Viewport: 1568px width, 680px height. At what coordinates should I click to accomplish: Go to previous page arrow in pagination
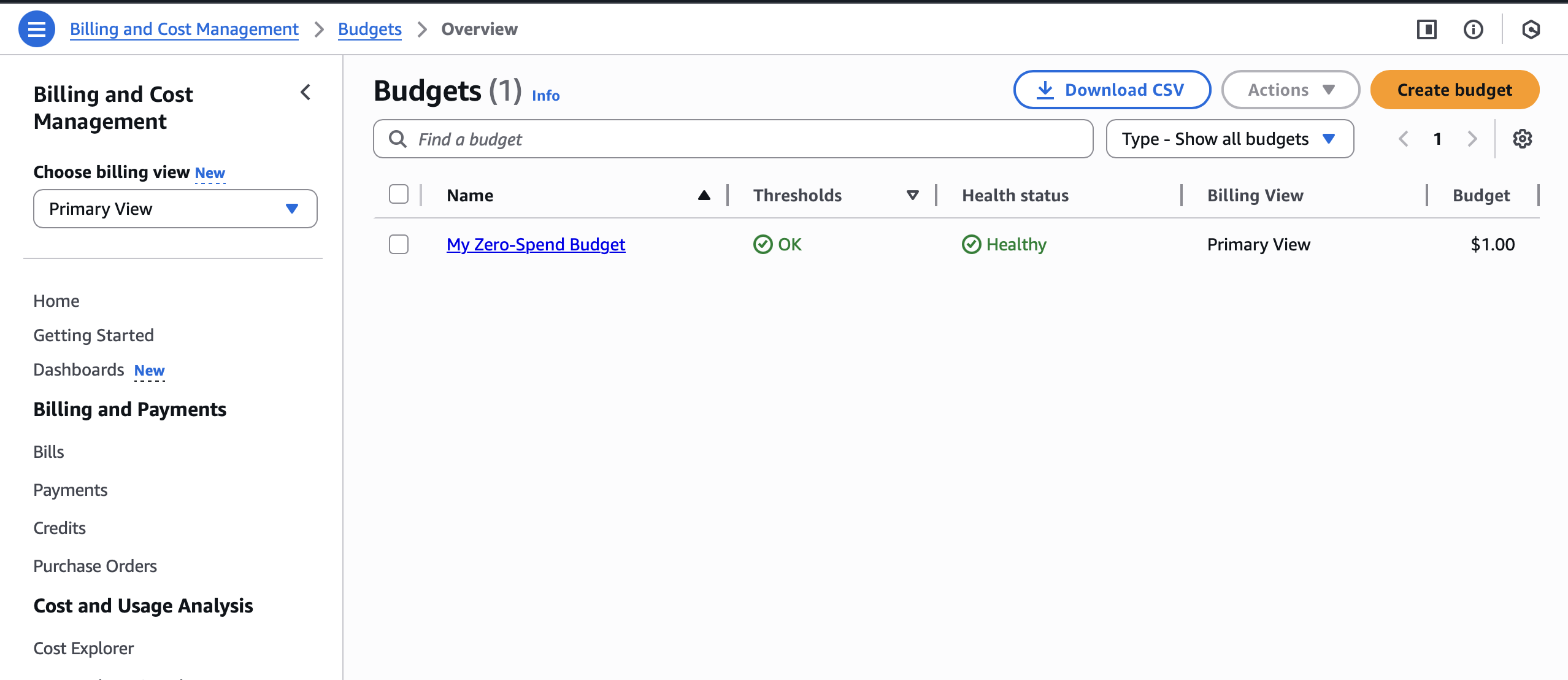(1403, 139)
